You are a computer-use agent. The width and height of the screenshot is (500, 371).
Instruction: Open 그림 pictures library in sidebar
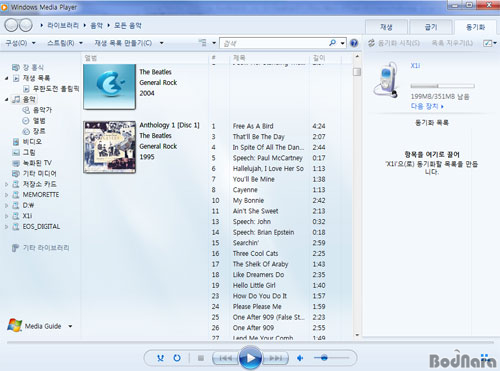(29, 152)
